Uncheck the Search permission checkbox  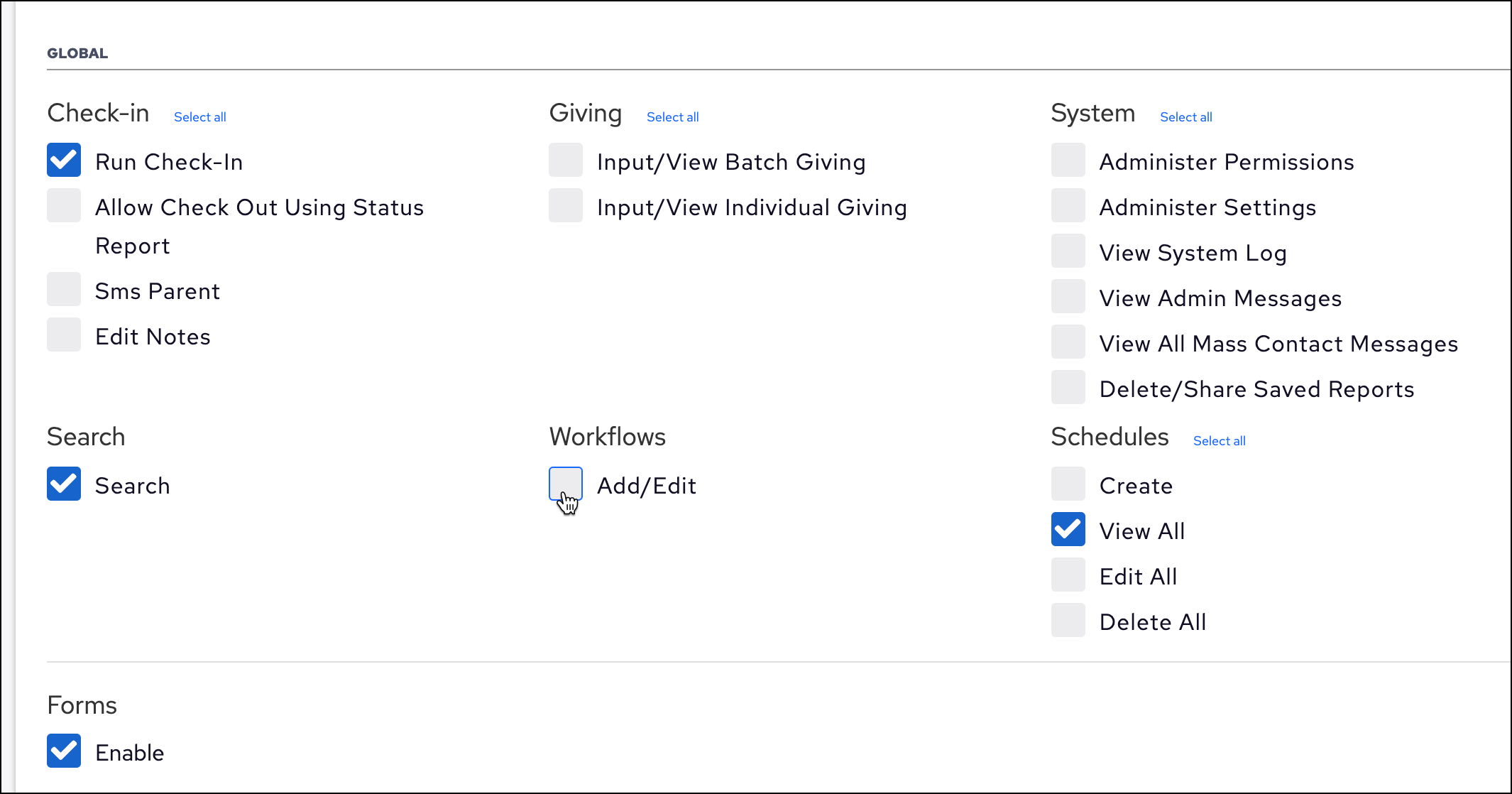[64, 484]
